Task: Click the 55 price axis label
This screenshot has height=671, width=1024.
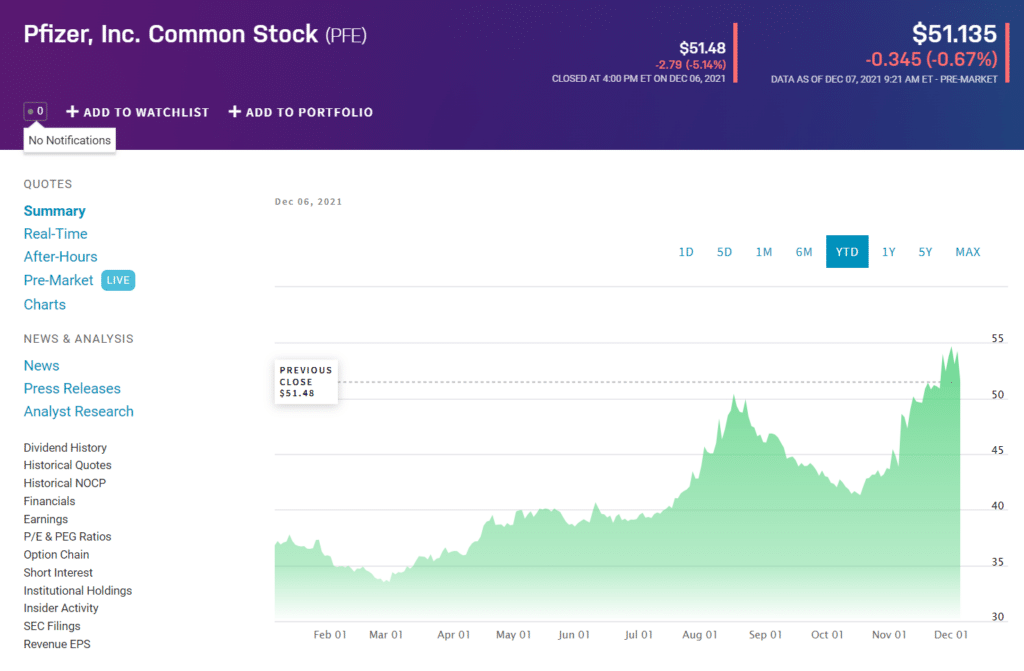Action: coord(997,338)
